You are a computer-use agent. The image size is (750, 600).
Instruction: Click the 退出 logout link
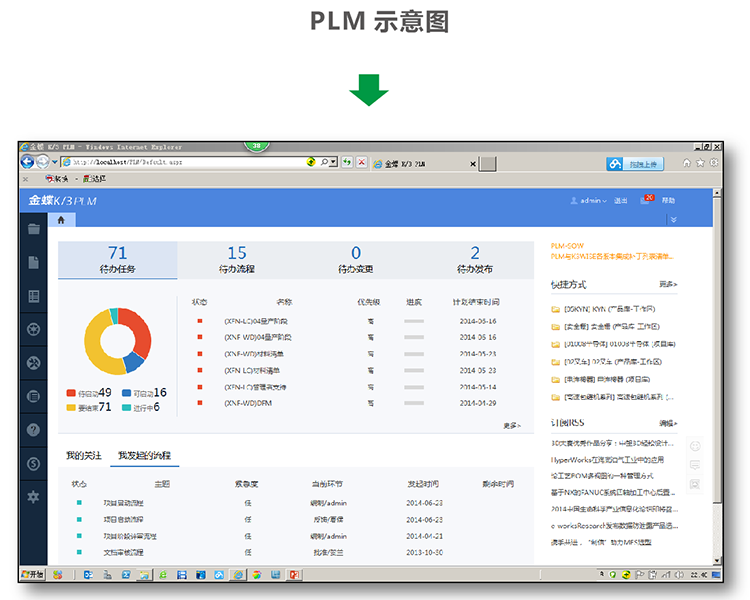tap(621, 201)
